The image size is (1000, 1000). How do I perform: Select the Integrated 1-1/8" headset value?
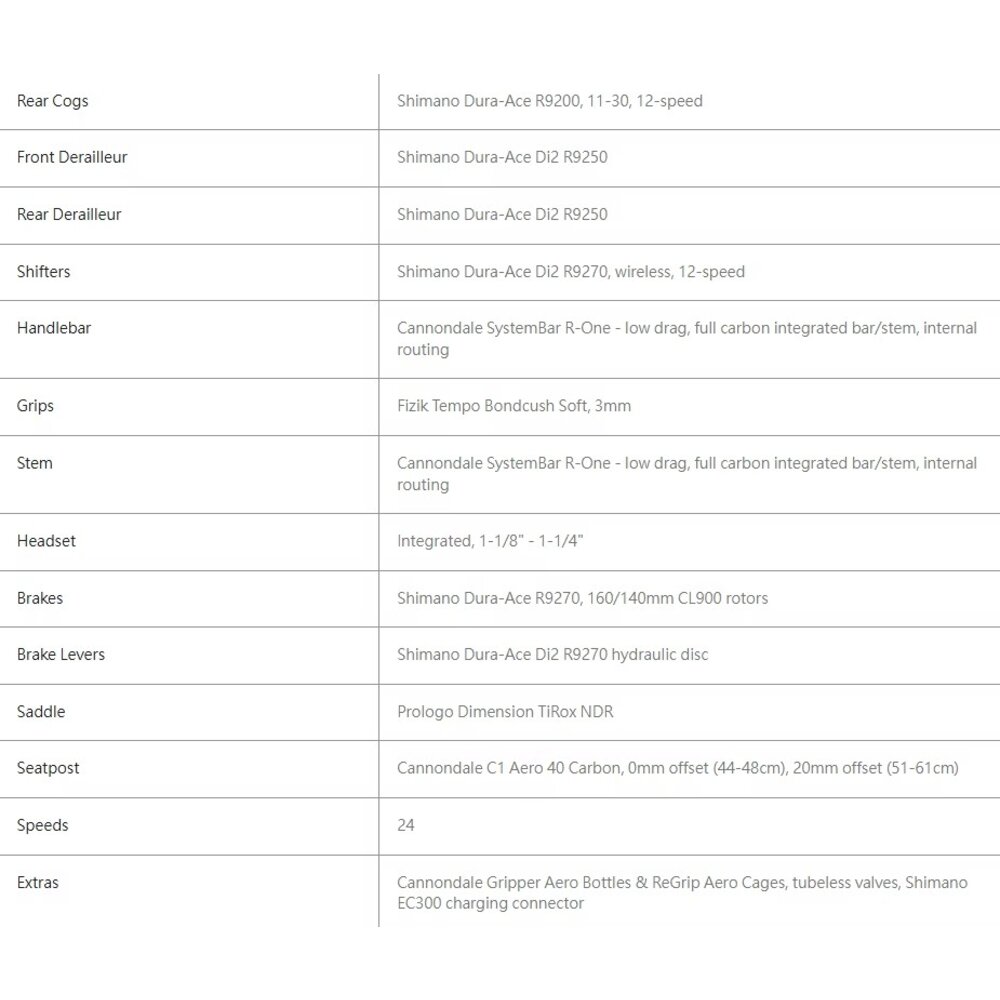point(490,541)
